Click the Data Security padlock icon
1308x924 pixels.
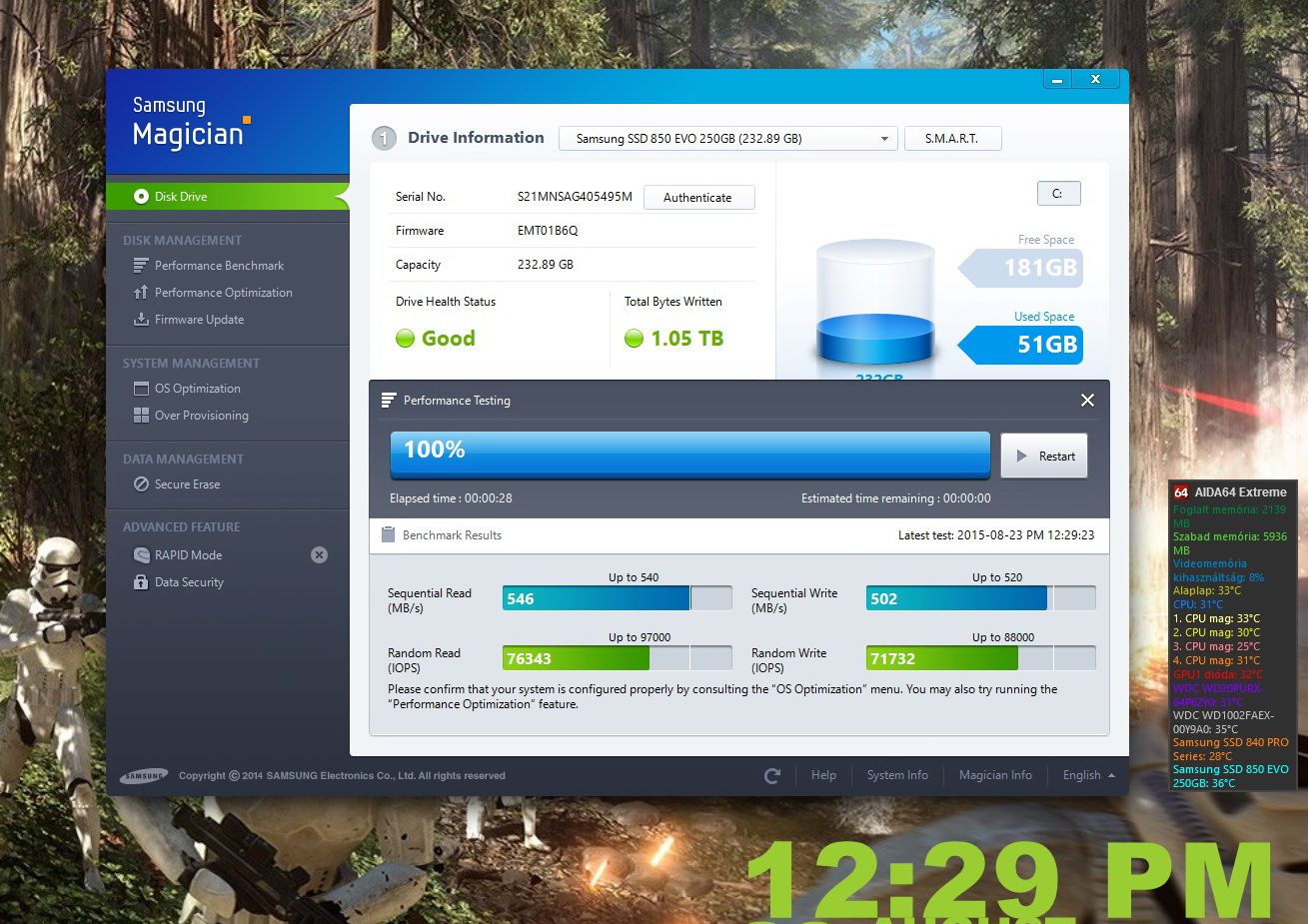tap(141, 582)
